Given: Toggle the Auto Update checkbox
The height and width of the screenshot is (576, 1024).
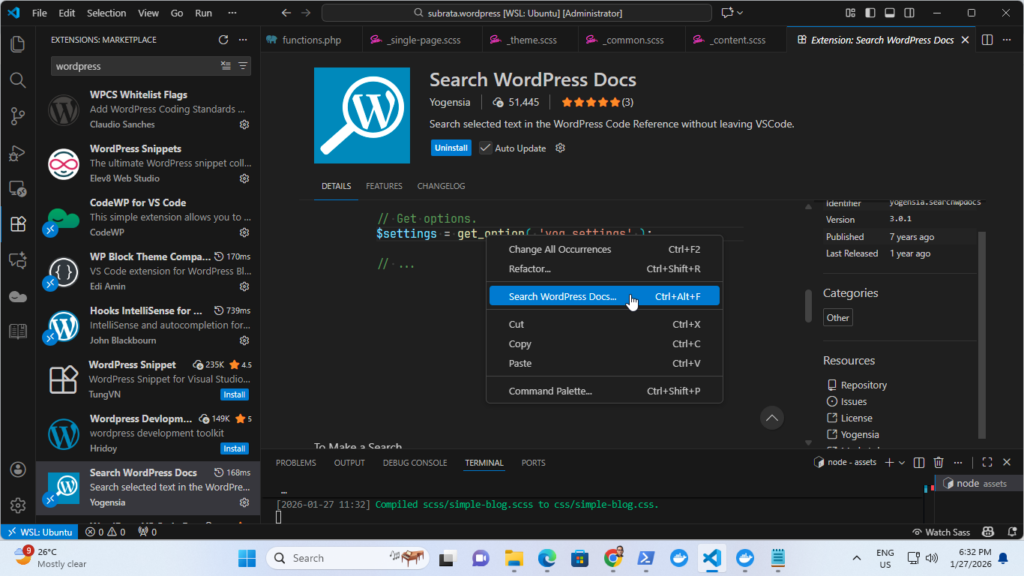Looking at the screenshot, I should coord(485,148).
